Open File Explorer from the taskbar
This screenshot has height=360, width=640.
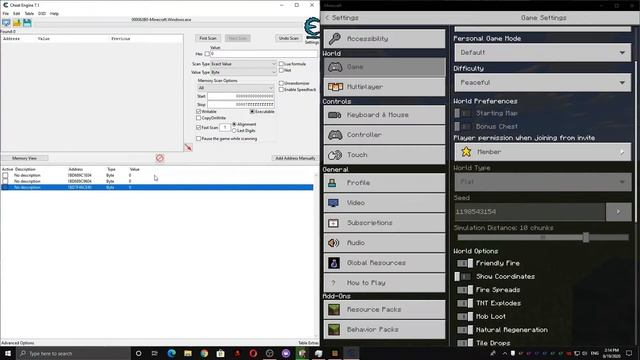(188, 353)
